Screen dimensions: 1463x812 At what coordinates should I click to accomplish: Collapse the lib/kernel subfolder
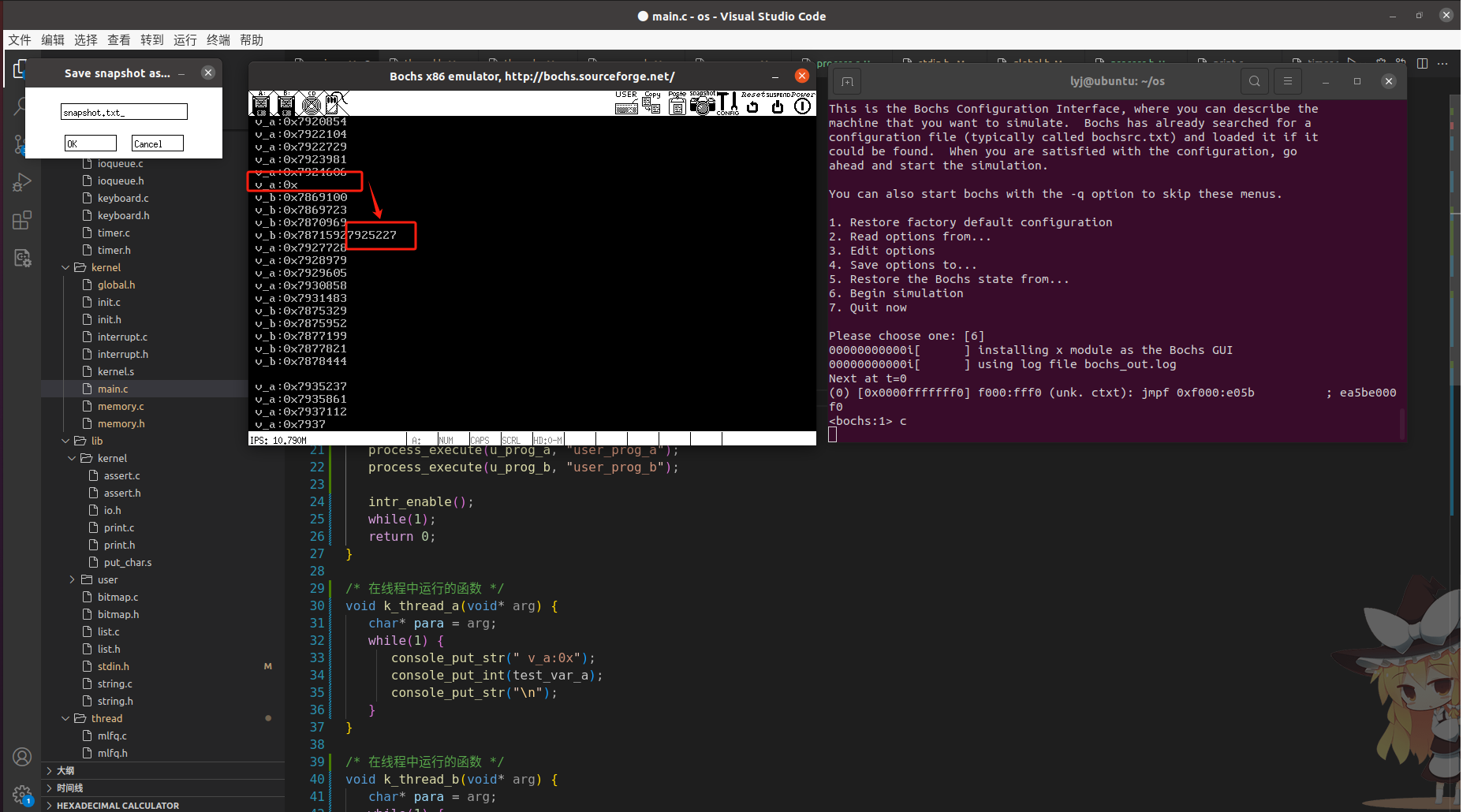112,458
